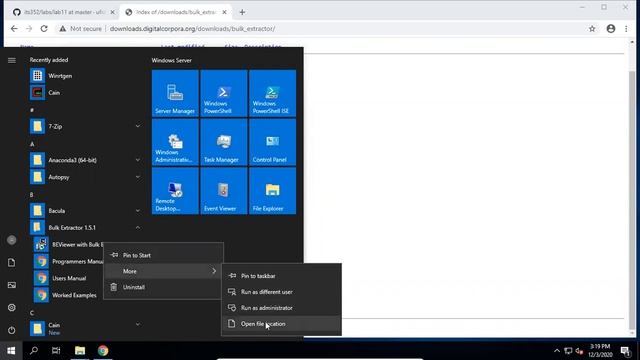Viewport: 640px width, 360px height.
Task: Click the 'Windows Server' tile group title
Action: [x=171, y=60]
